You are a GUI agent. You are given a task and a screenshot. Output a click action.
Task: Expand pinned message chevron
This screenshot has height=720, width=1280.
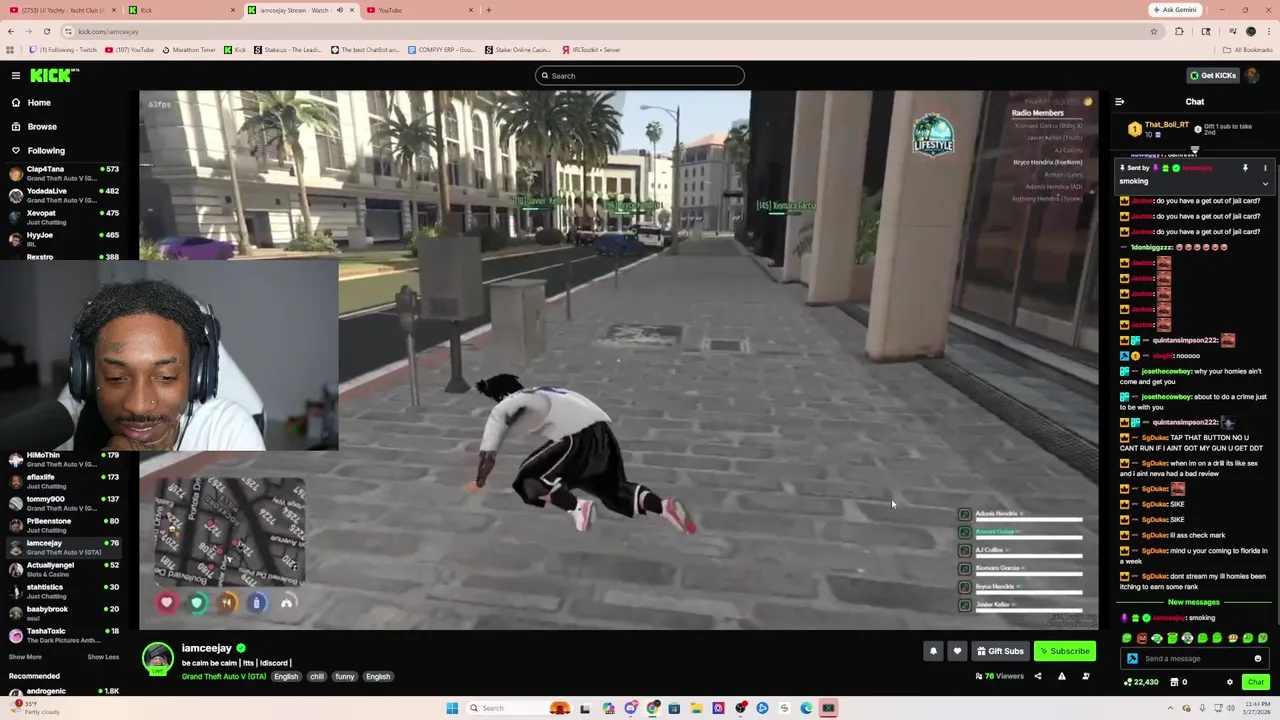(1265, 184)
